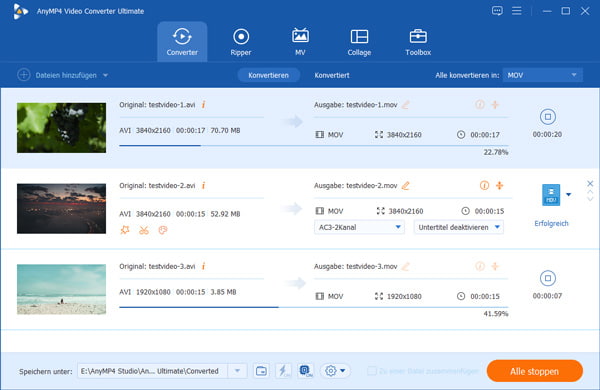Image resolution: width=600 pixels, height=390 pixels.
Task: Switch to the Ripper tab
Action: (241, 42)
